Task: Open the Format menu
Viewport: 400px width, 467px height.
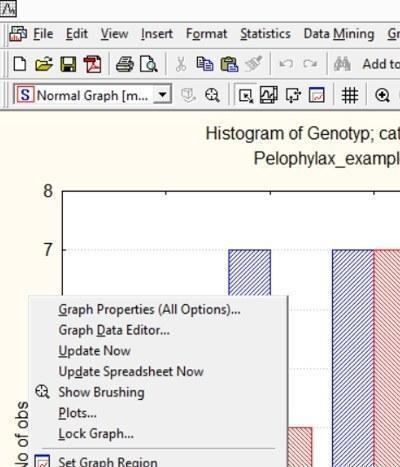Action: (x=206, y=34)
